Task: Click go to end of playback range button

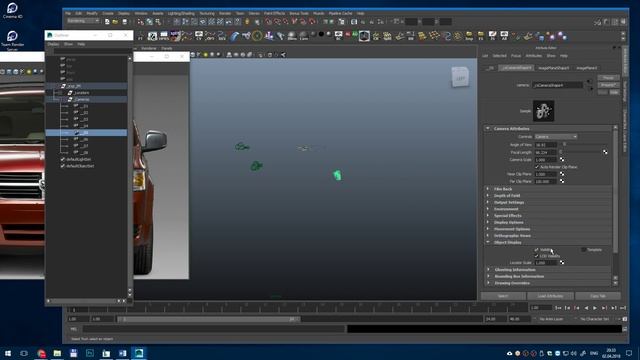Action: (623, 308)
